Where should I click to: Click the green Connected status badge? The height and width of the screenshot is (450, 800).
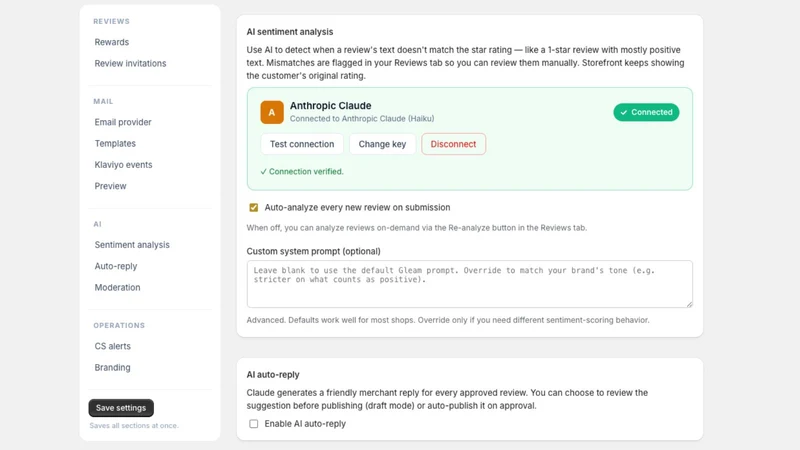pyautogui.click(x=646, y=112)
